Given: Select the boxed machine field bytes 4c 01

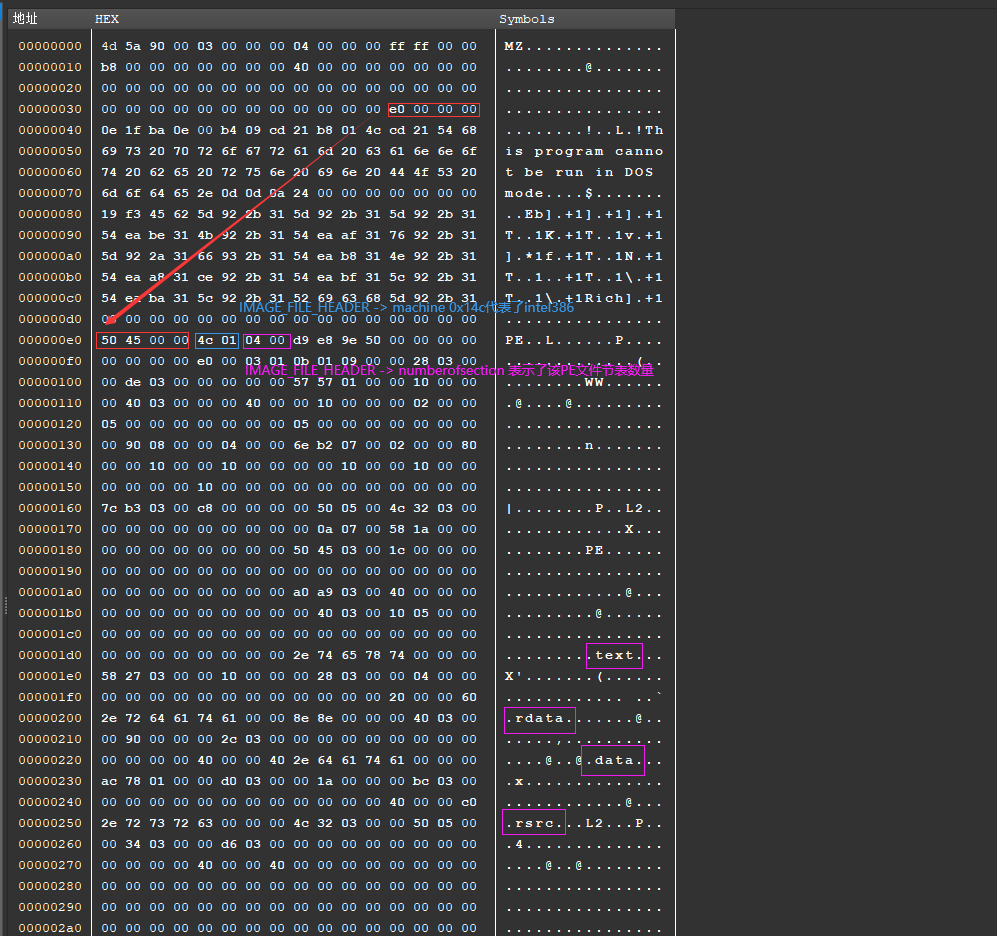Looking at the screenshot, I should [216, 340].
